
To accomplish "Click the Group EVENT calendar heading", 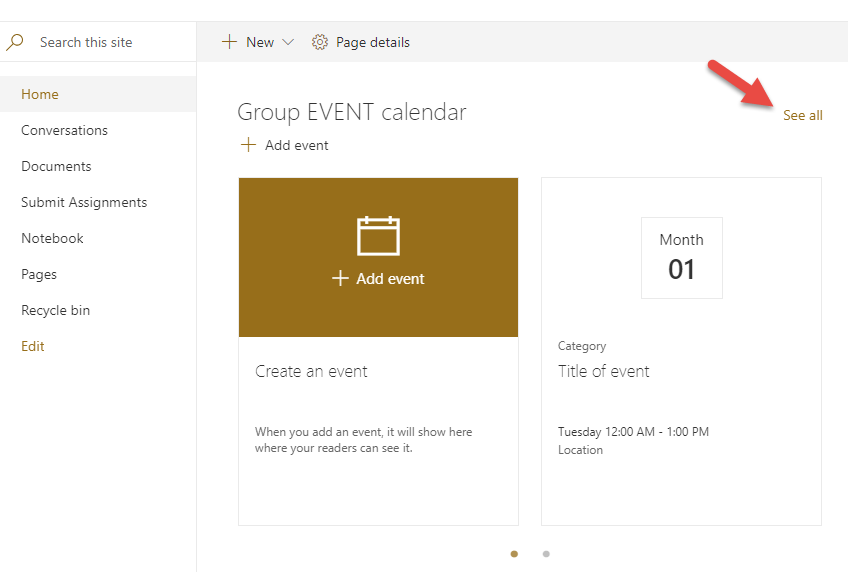I will [352, 112].
